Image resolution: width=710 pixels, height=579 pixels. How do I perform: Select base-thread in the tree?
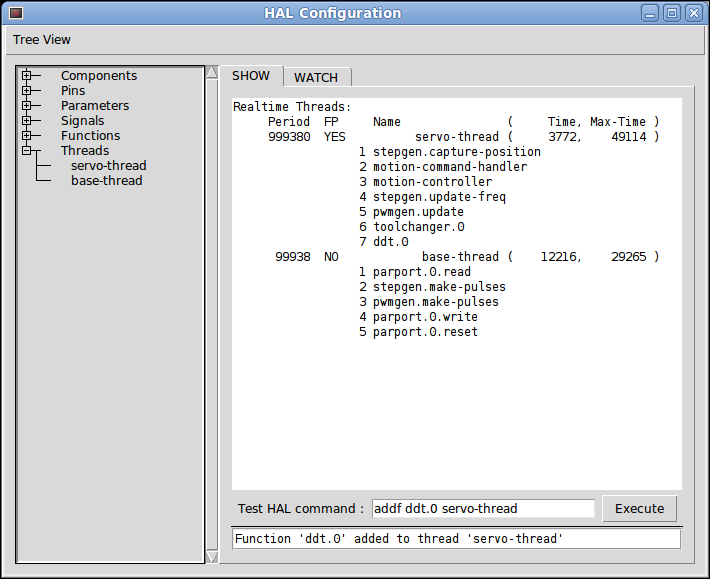(x=106, y=181)
